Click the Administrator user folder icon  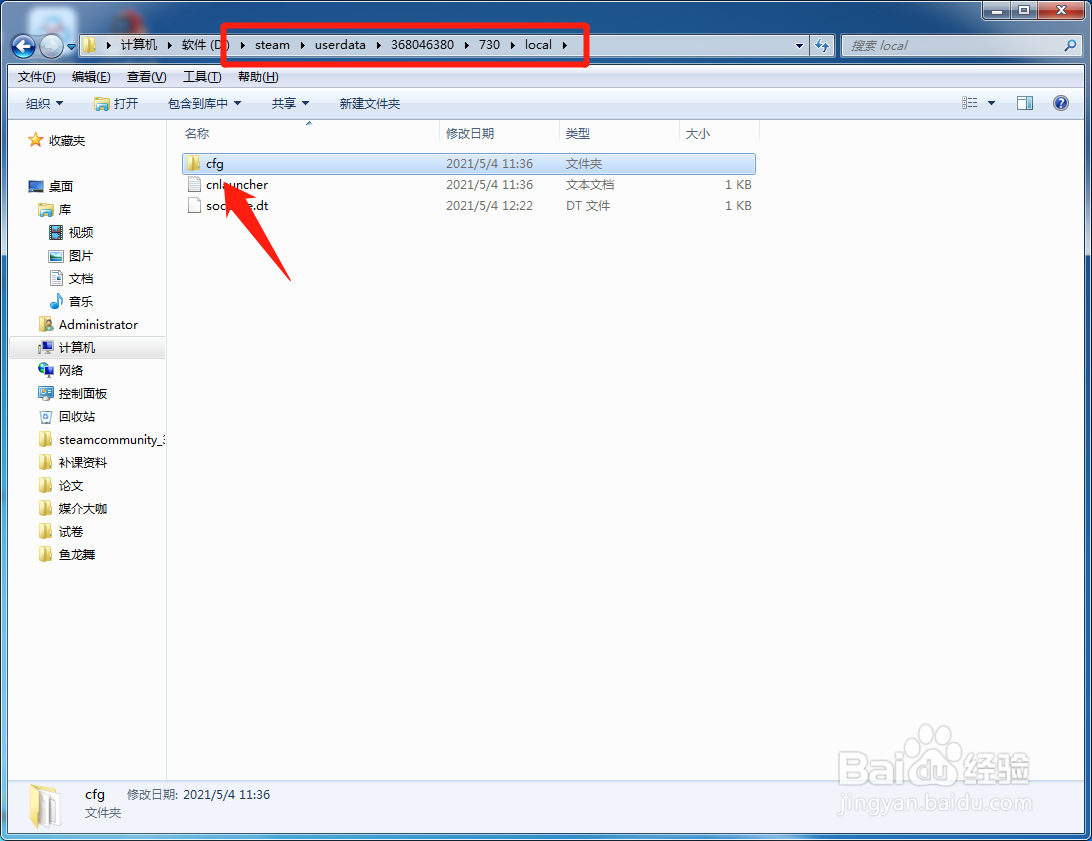tap(46, 324)
